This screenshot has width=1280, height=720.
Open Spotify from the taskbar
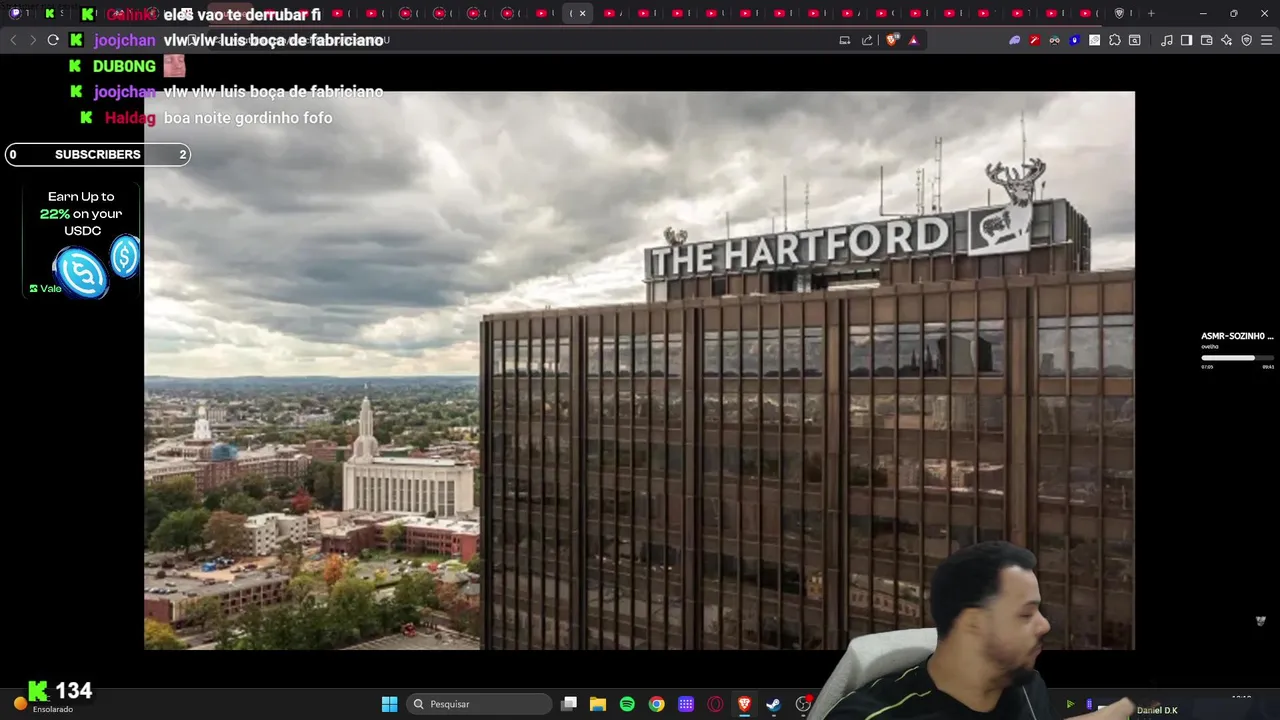(x=627, y=704)
